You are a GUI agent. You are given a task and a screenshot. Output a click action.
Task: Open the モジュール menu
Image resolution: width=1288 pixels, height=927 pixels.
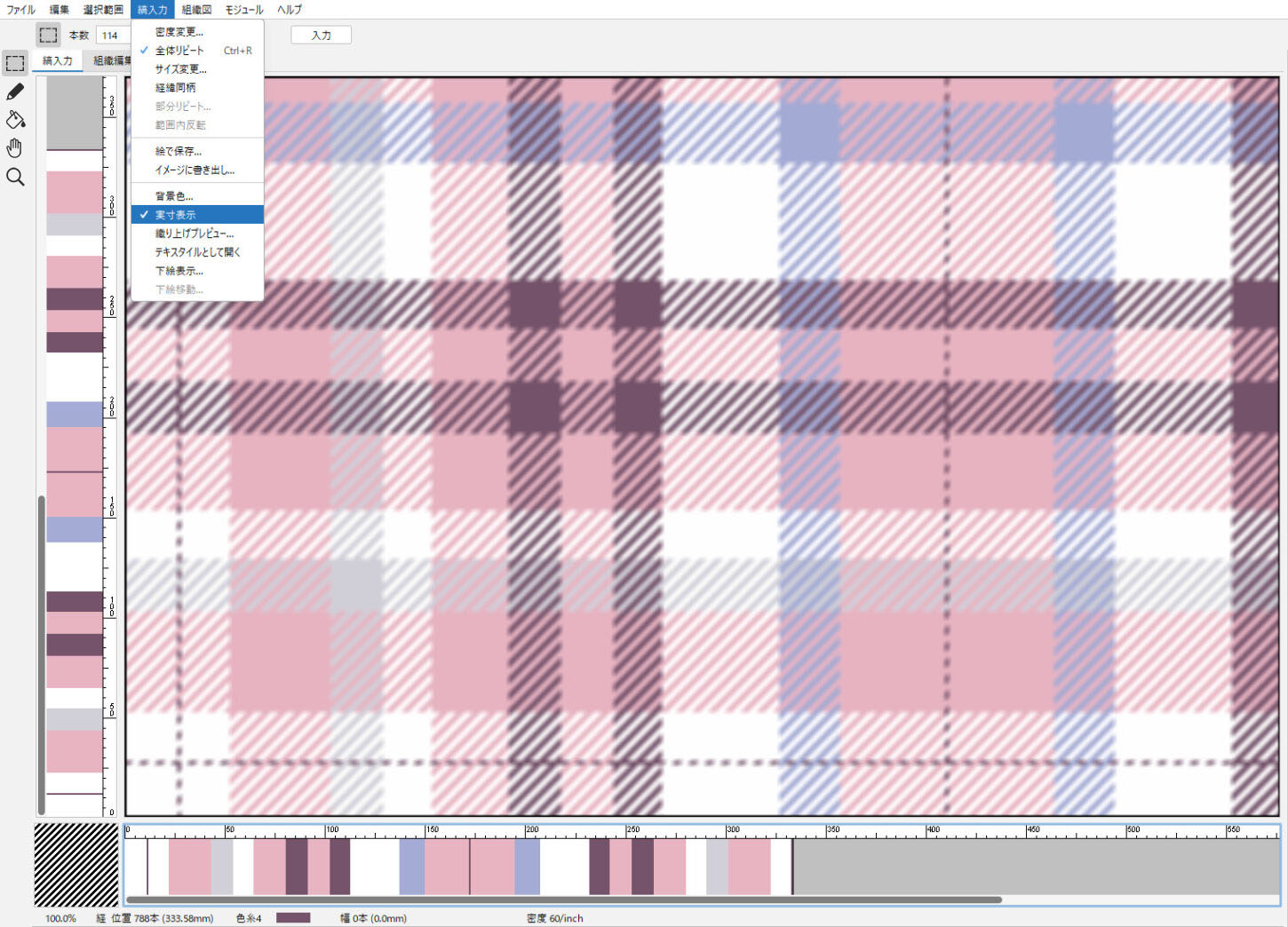coord(243,10)
